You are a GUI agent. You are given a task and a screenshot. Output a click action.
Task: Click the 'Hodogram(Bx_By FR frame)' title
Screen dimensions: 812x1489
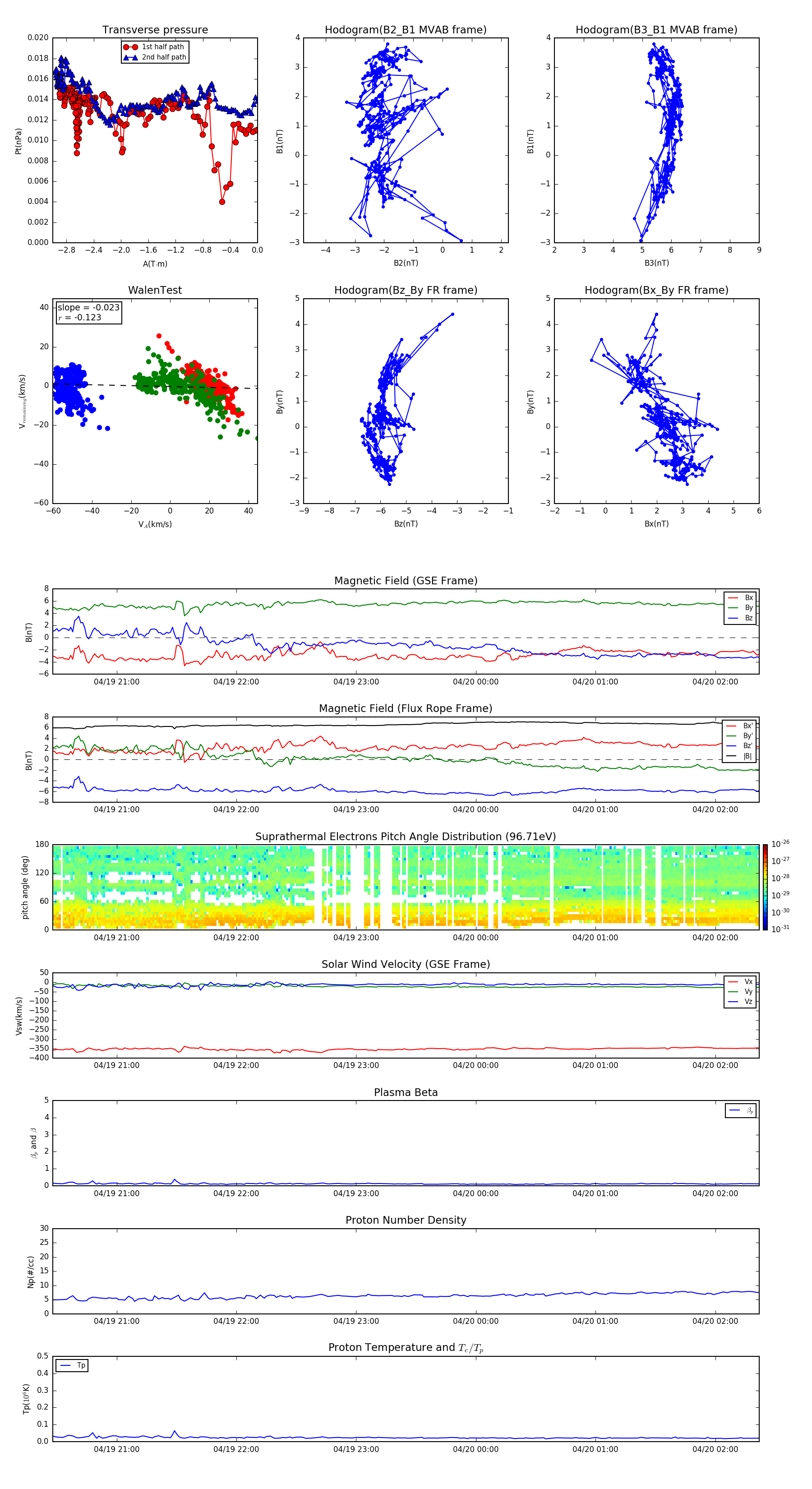coord(656,290)
